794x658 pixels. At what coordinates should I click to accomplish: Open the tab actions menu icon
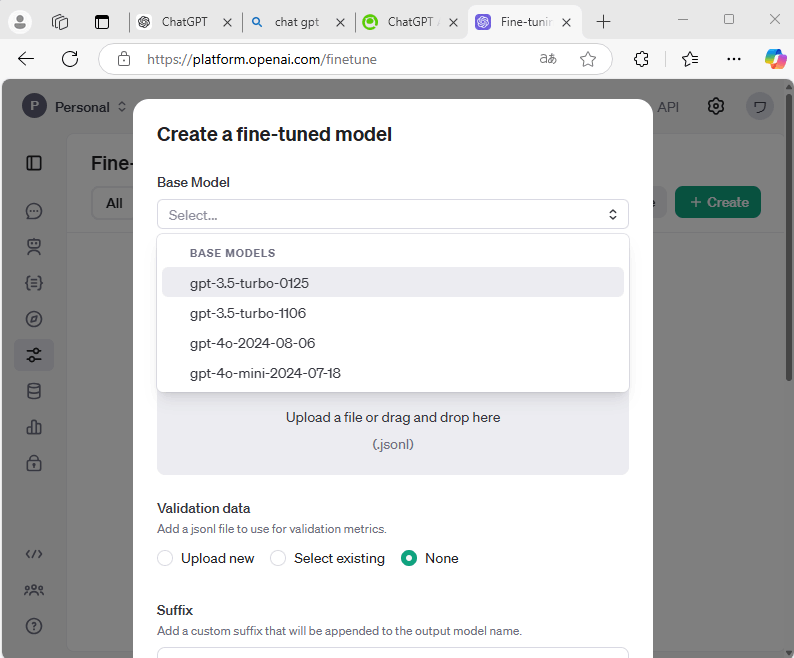click(x=102, y=22)
